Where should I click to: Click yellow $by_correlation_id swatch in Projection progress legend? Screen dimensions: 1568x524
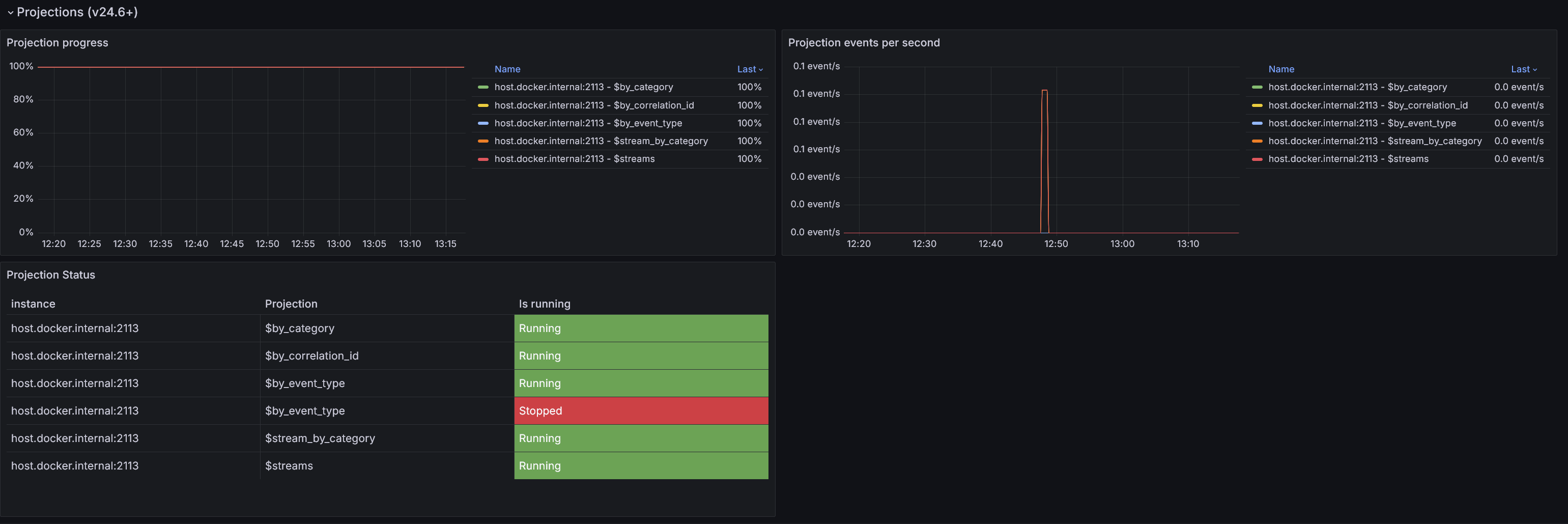coord(483,105)
